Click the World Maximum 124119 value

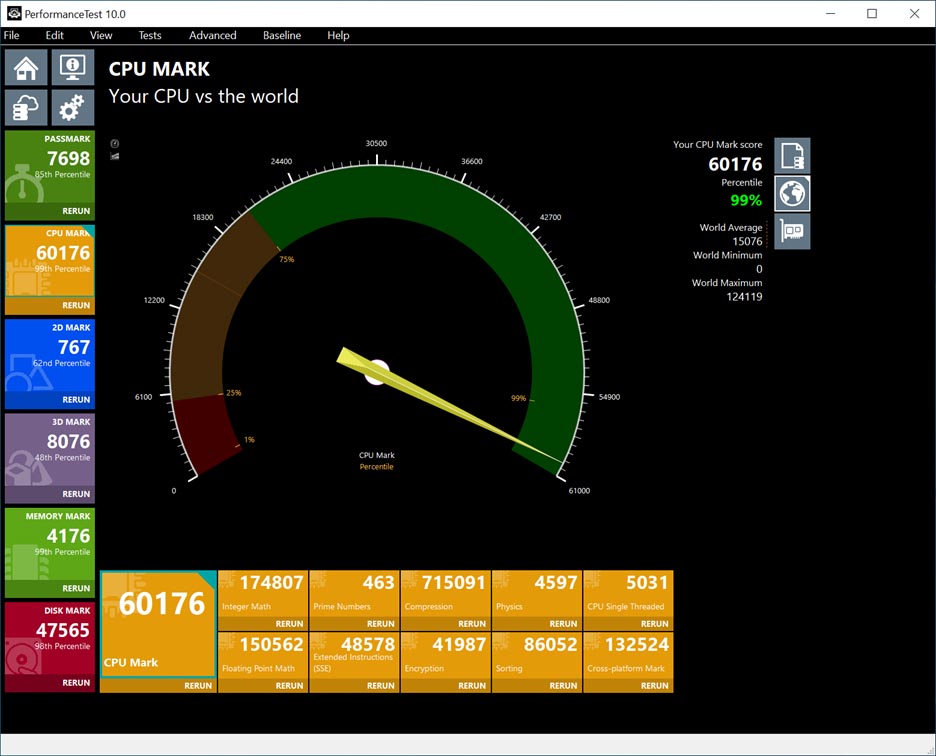tap(744, 297)
